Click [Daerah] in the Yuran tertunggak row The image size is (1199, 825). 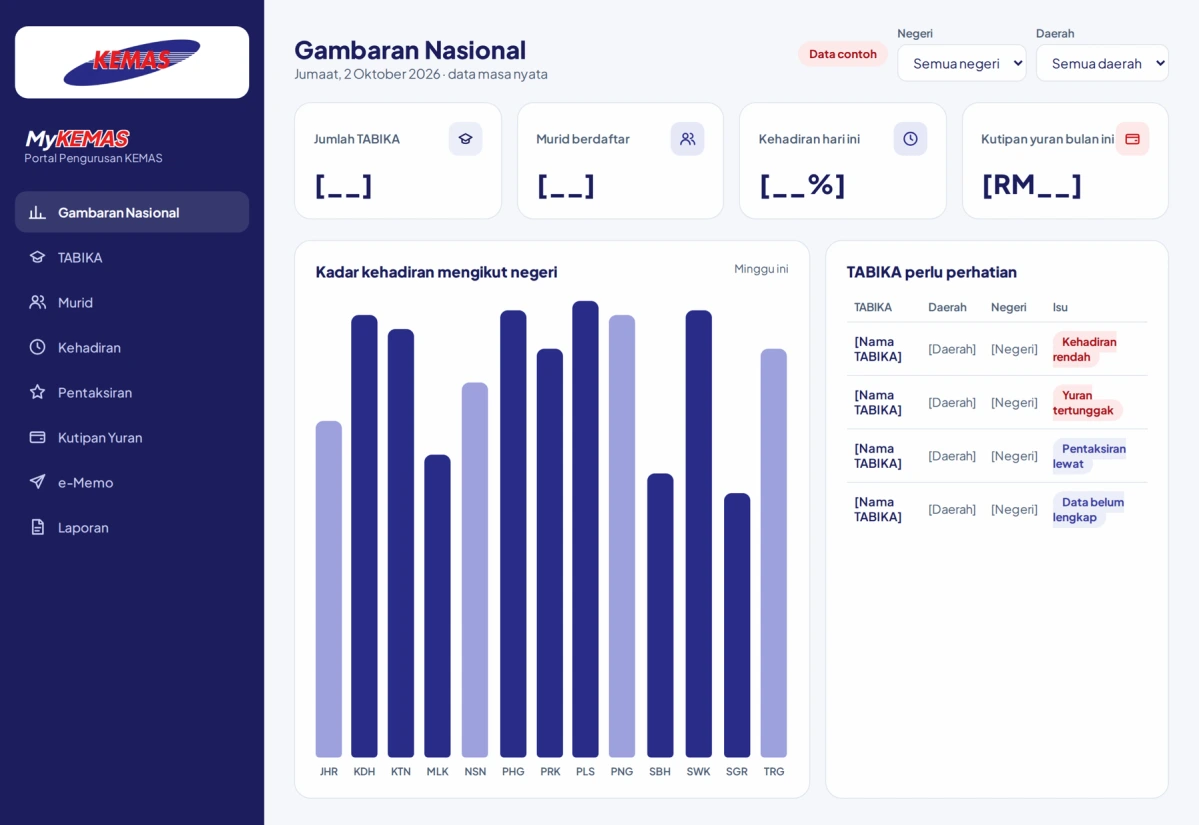pyautogui.click(x=952, y=403)
